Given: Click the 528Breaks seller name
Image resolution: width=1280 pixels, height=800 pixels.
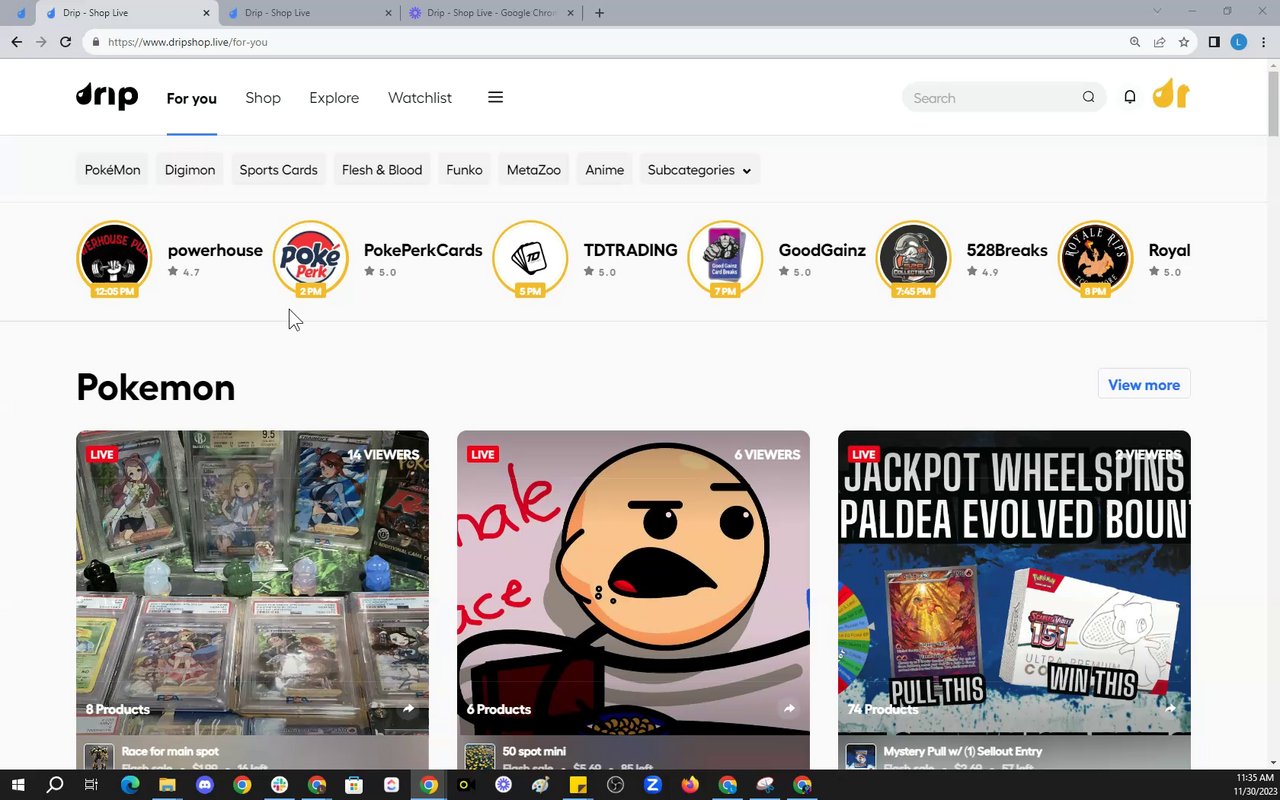Looking at the screenshot, I should (x=1007, y=250).
